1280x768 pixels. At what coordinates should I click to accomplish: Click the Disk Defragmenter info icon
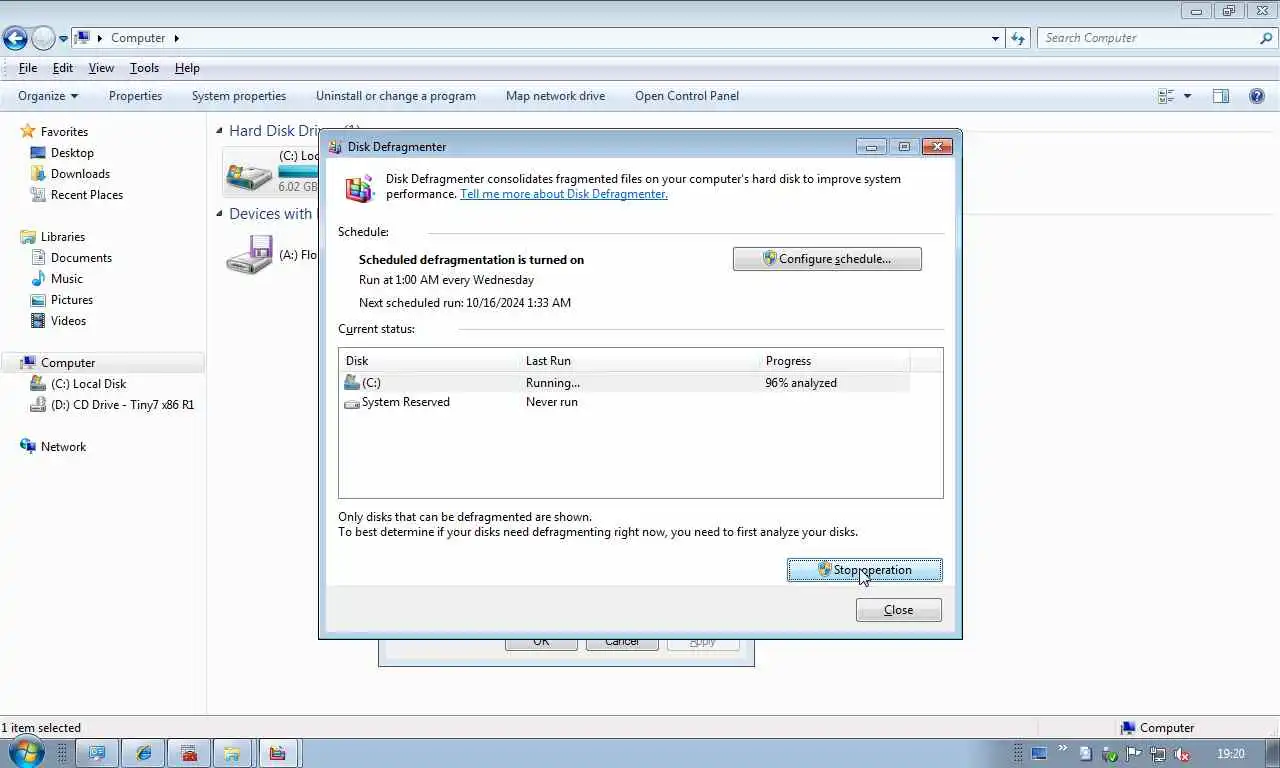click(359, 187)
